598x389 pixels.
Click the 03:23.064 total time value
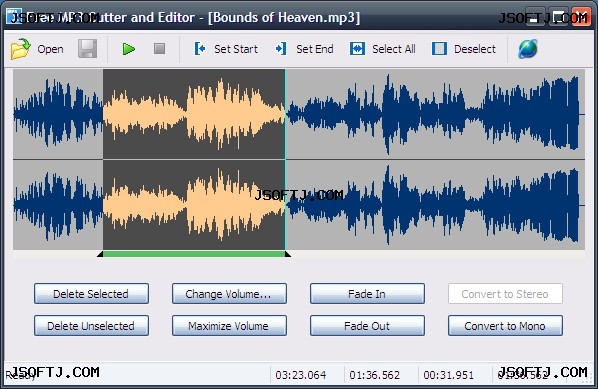click(301, 375)
